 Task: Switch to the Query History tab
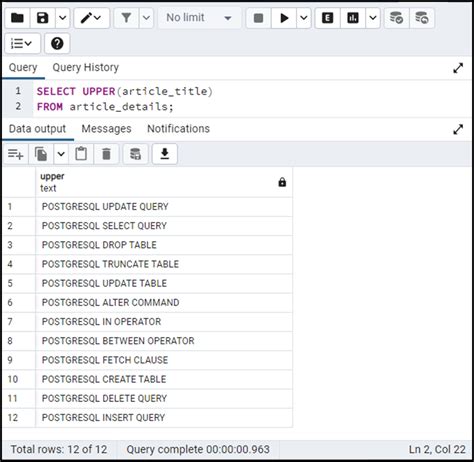point(86,68)
